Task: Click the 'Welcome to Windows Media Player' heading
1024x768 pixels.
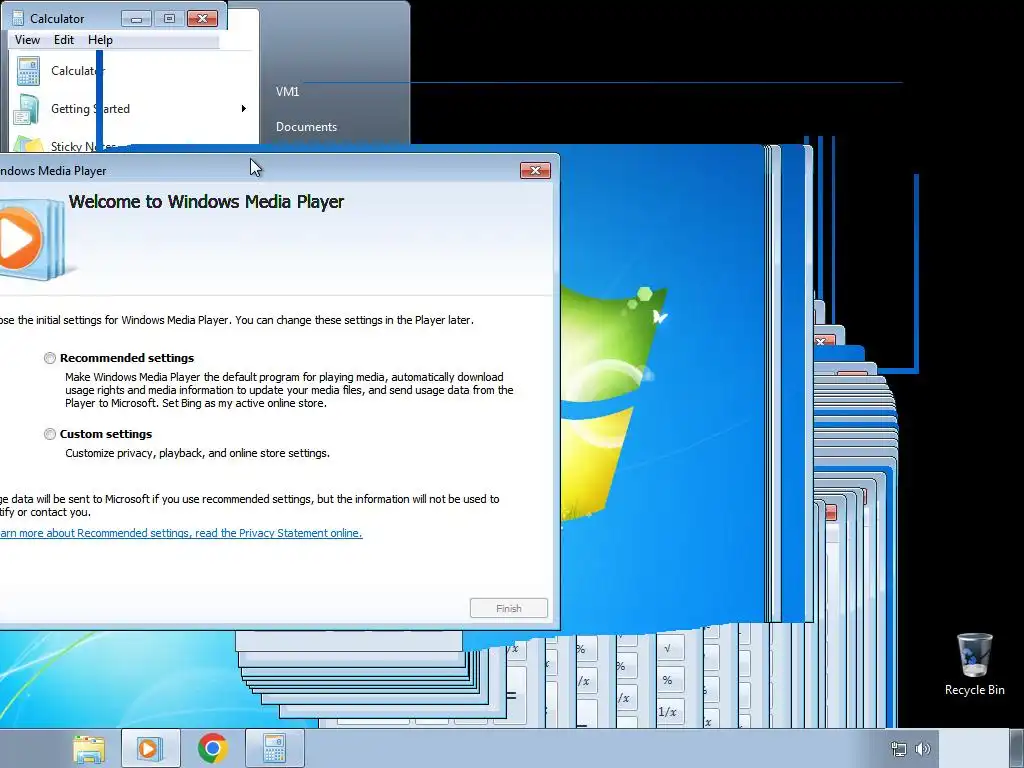Action: pyautogui.click(x=206, y=201)
